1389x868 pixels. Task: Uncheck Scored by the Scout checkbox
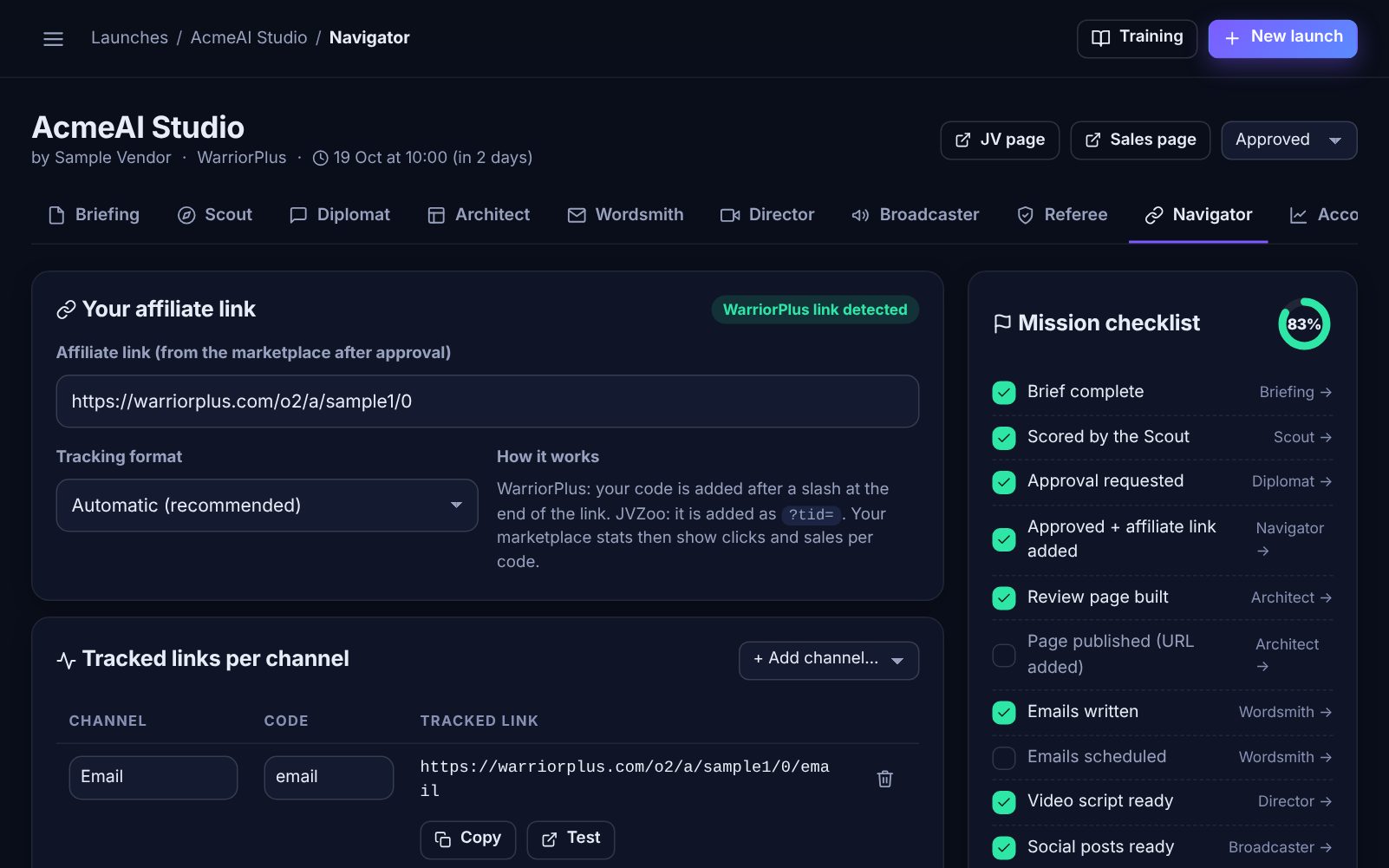coord(1004,438)
